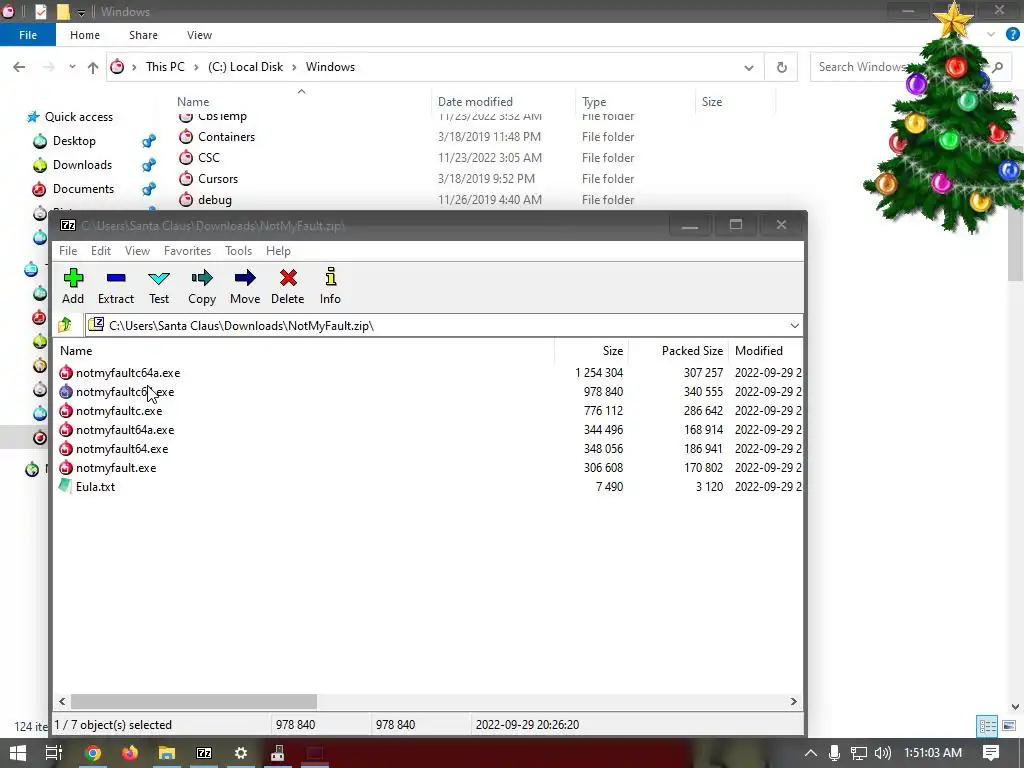Expand Explorer address bar history dropdown
Image resolution: width=1024 pixels, height=768 pixels.
click(x=748, y=67)
